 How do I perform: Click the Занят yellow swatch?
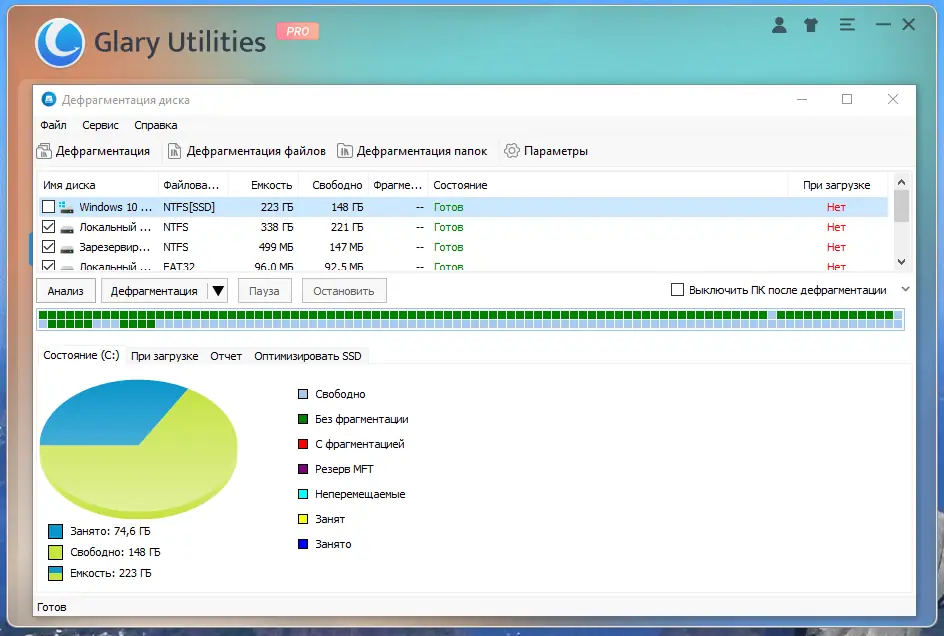[x=303, y=519]
